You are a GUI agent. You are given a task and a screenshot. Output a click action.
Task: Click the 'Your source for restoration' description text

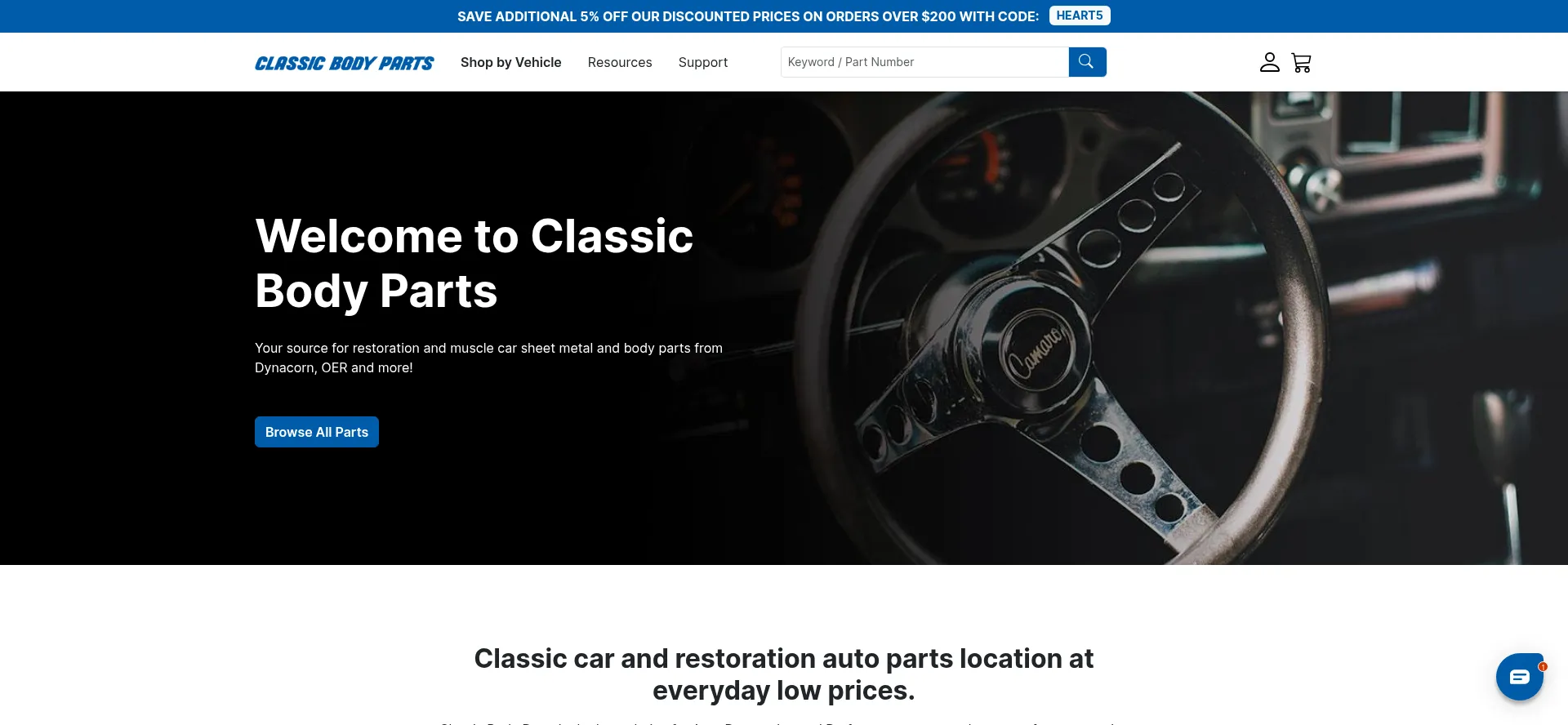pos(488,358)
